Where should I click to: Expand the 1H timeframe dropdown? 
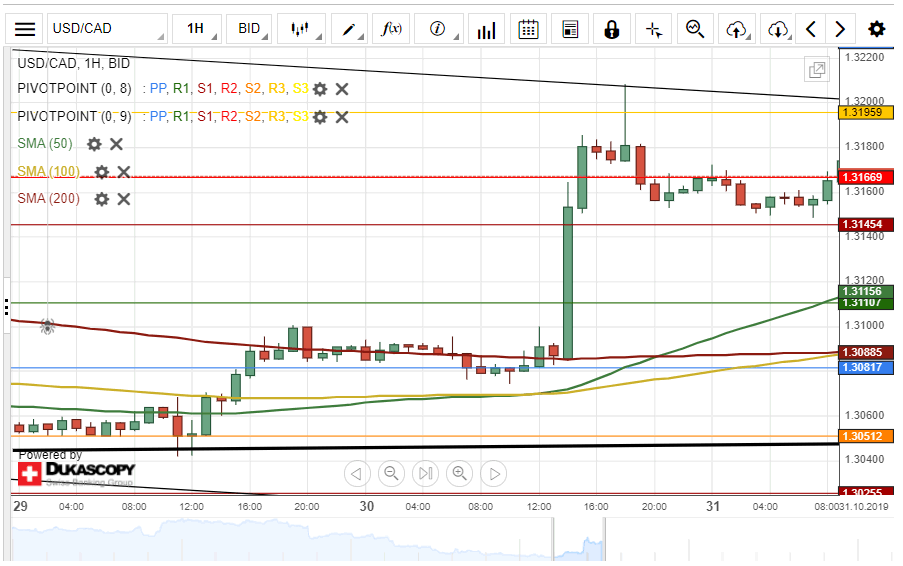[x=196, y=29]
